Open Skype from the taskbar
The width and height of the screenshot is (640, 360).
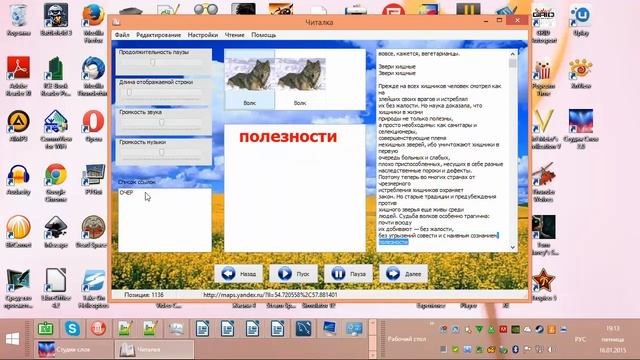[x=72, y=328]
